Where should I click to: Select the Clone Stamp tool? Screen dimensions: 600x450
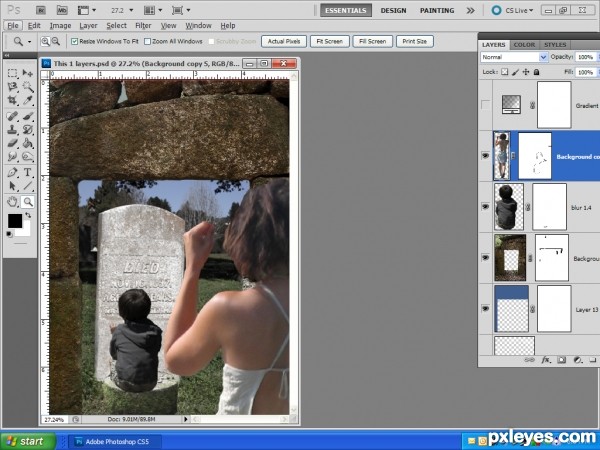[x=12, y=129]
